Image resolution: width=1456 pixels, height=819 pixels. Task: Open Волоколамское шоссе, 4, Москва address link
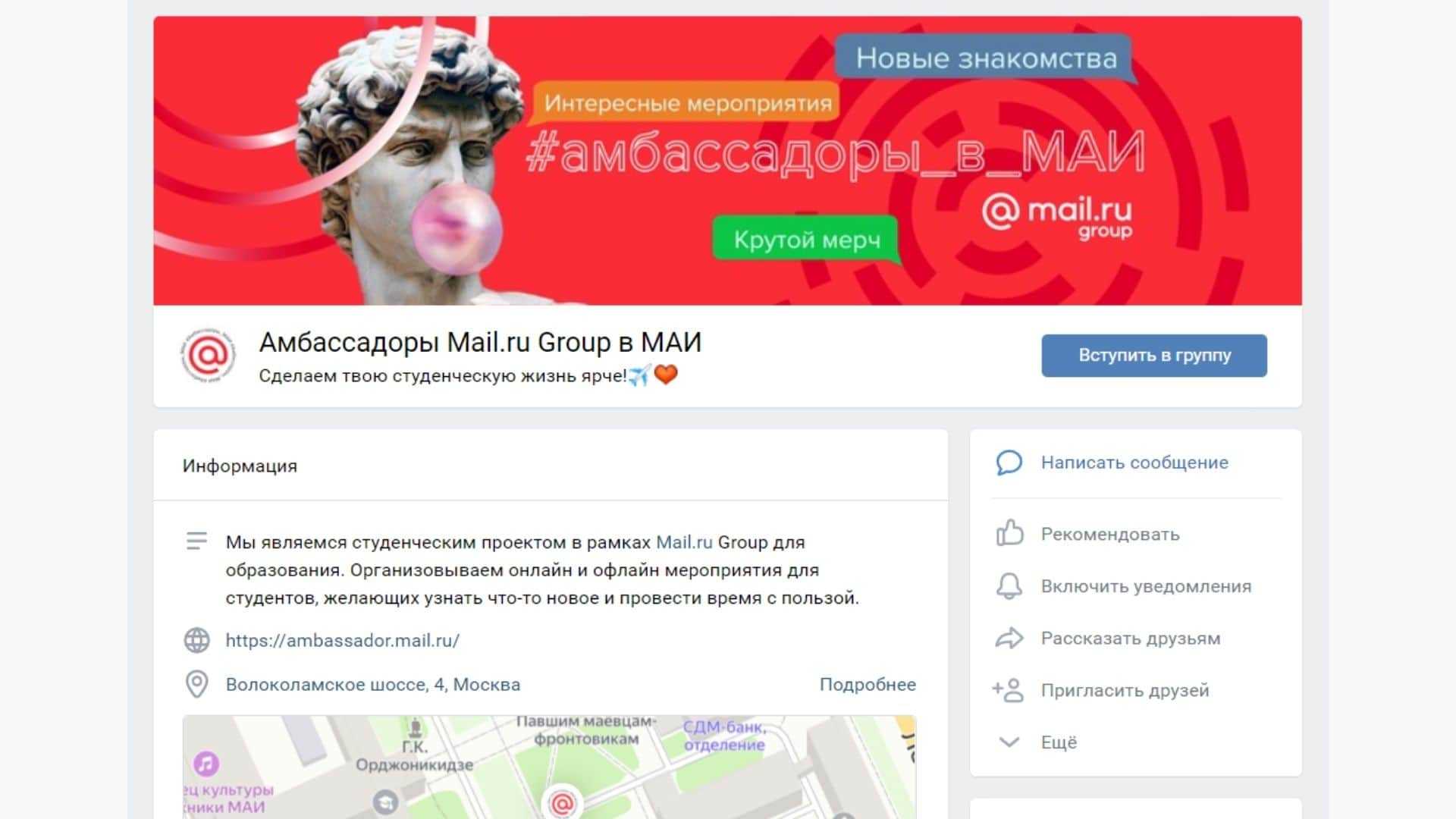point(373,684)
